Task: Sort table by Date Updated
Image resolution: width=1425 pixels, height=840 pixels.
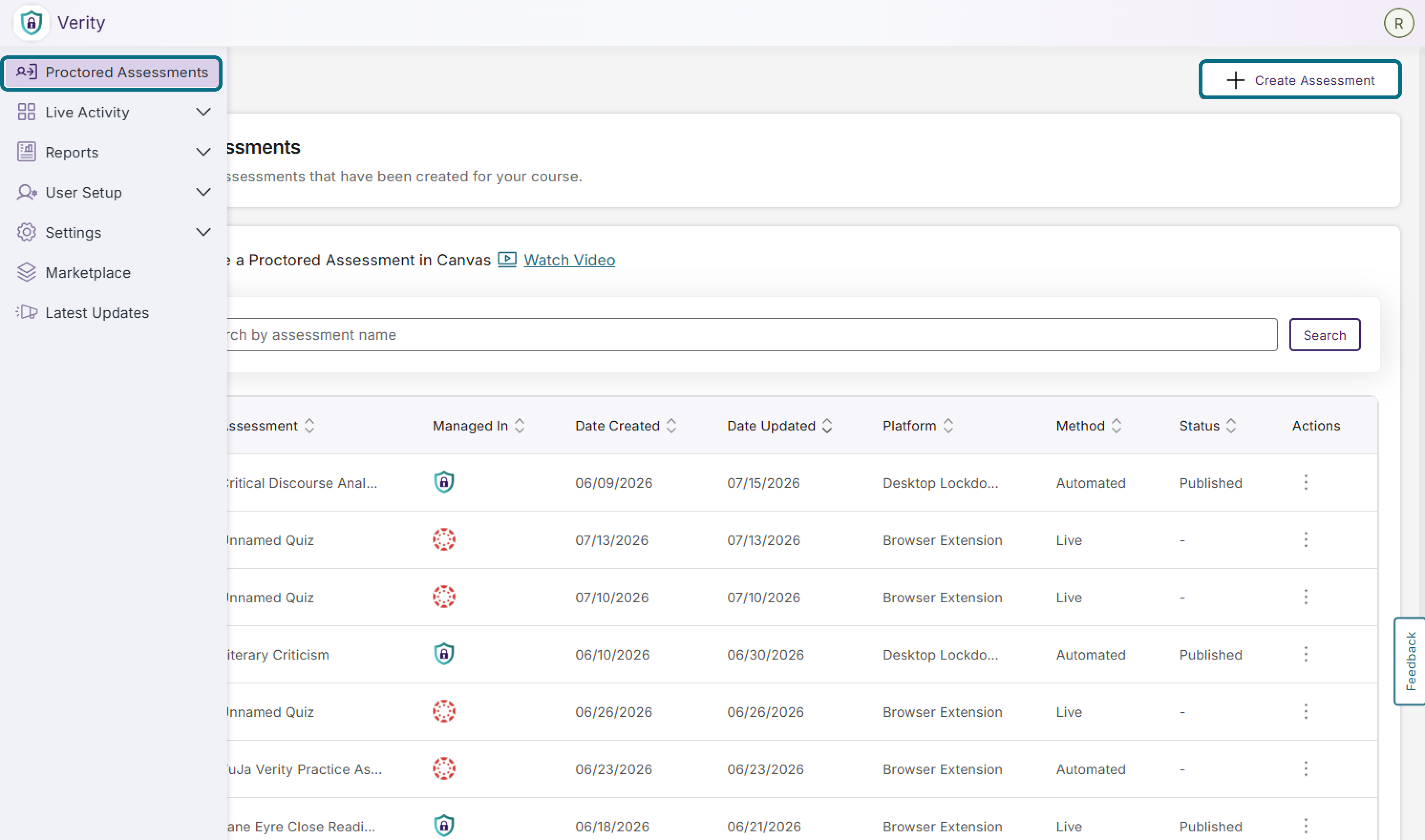Action: click(x=827, y=426)
